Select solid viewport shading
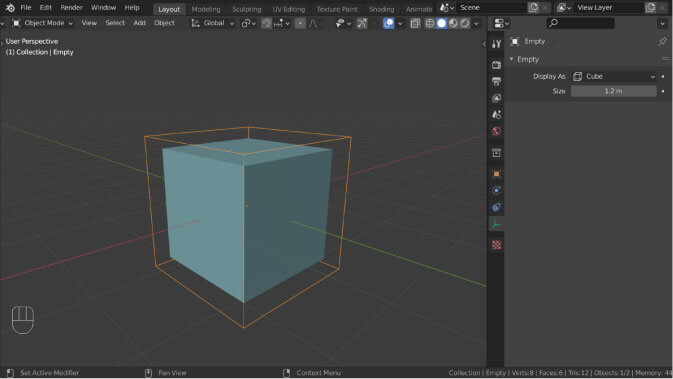673x379 pixels. [441, 23]
